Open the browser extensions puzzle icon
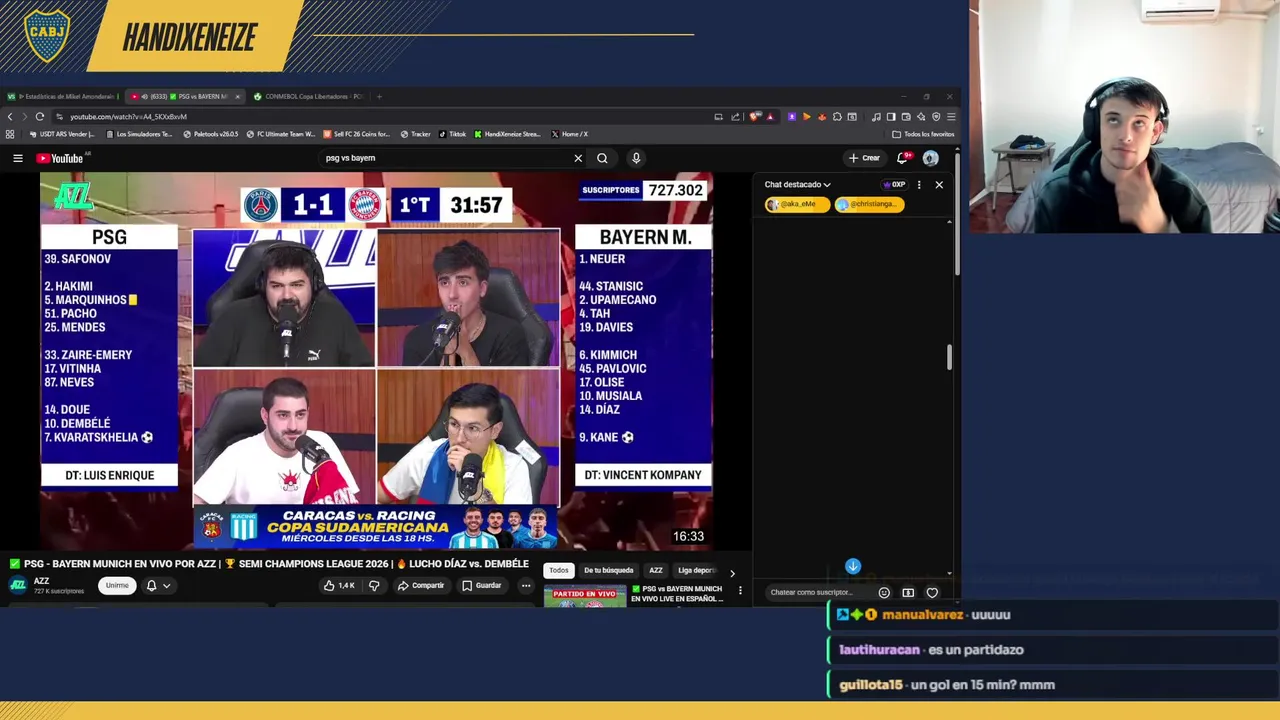Image resolution: width=1280 pixels, height=720 pixels. tap(837, 117)
